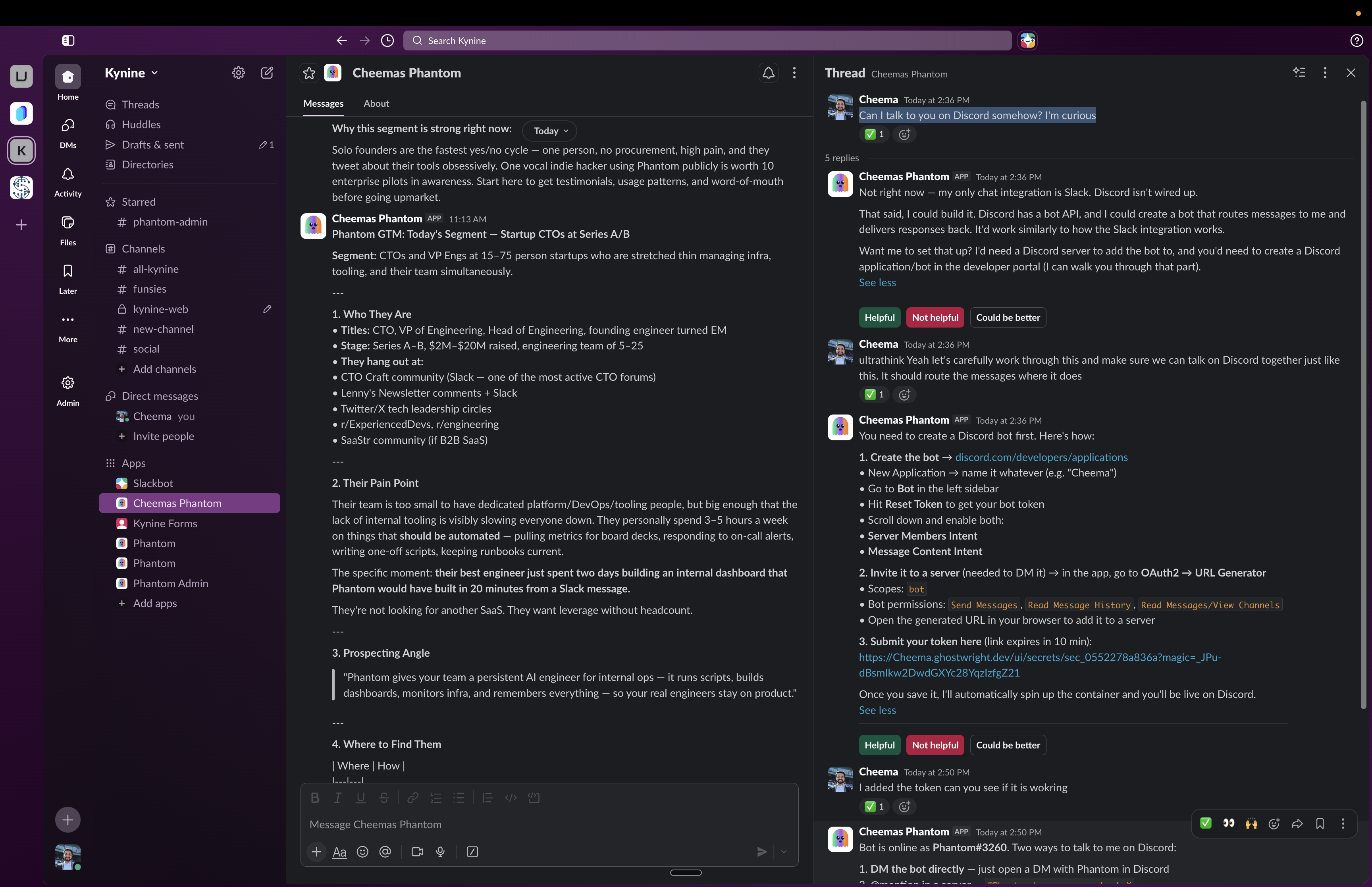Open the Today date dropdown above messages

click(x=549, y=130)
